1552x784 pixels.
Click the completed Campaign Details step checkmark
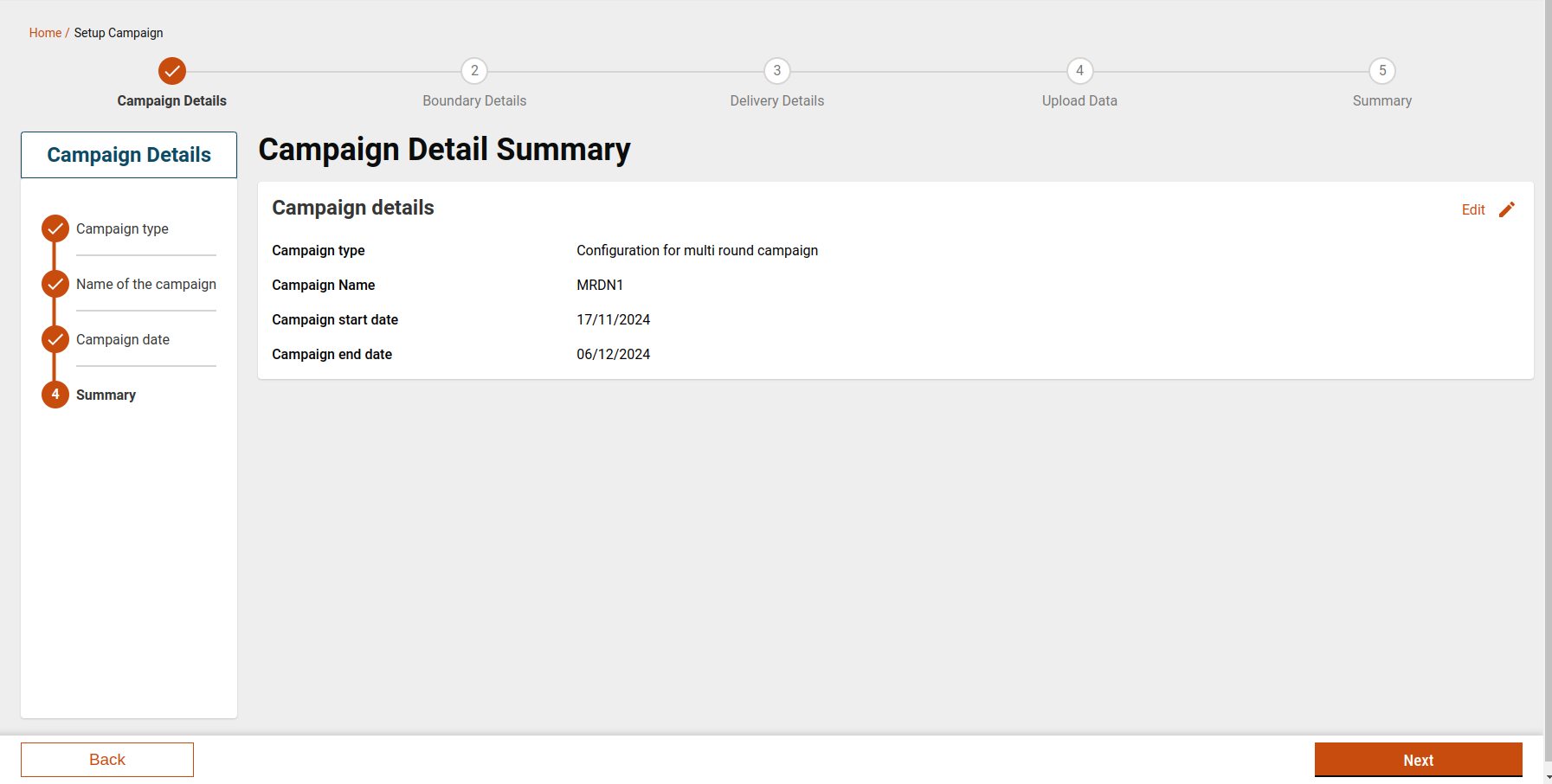tap(172, 71)
